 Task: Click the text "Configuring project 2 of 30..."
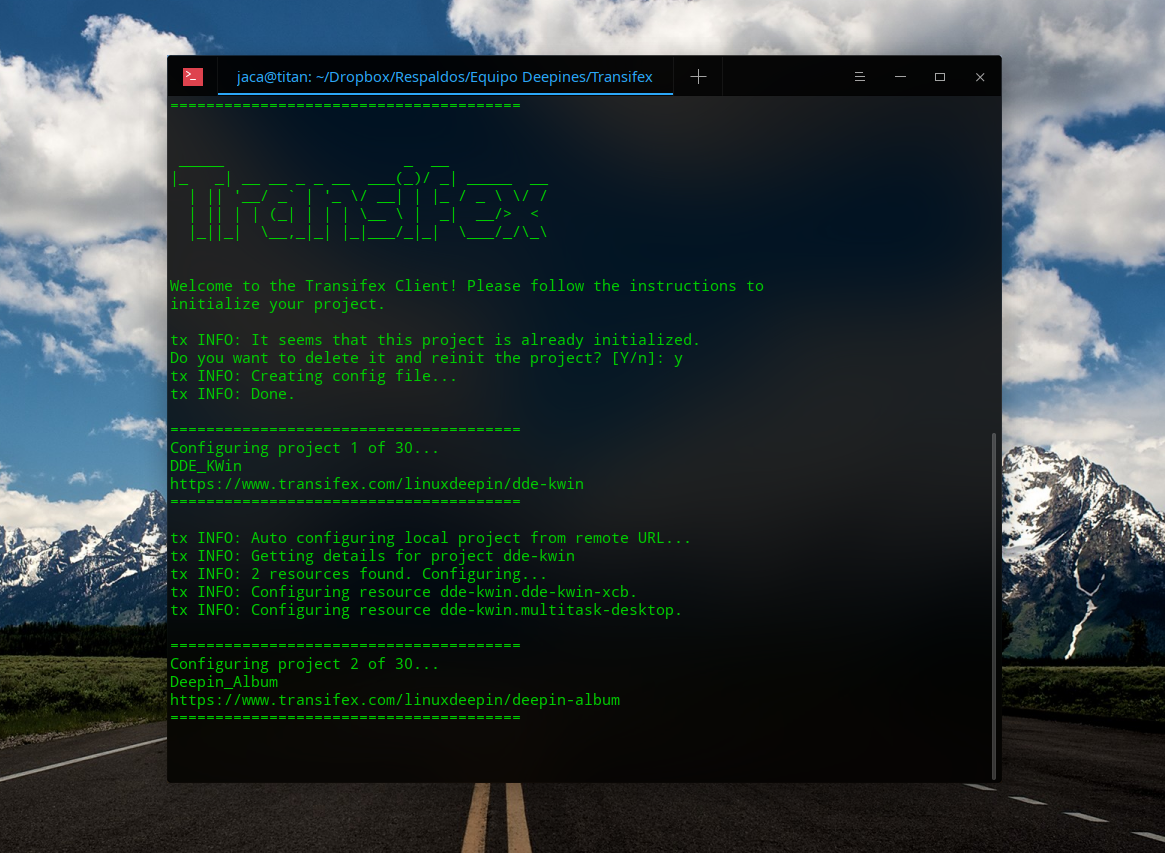(x=304, y=664)
